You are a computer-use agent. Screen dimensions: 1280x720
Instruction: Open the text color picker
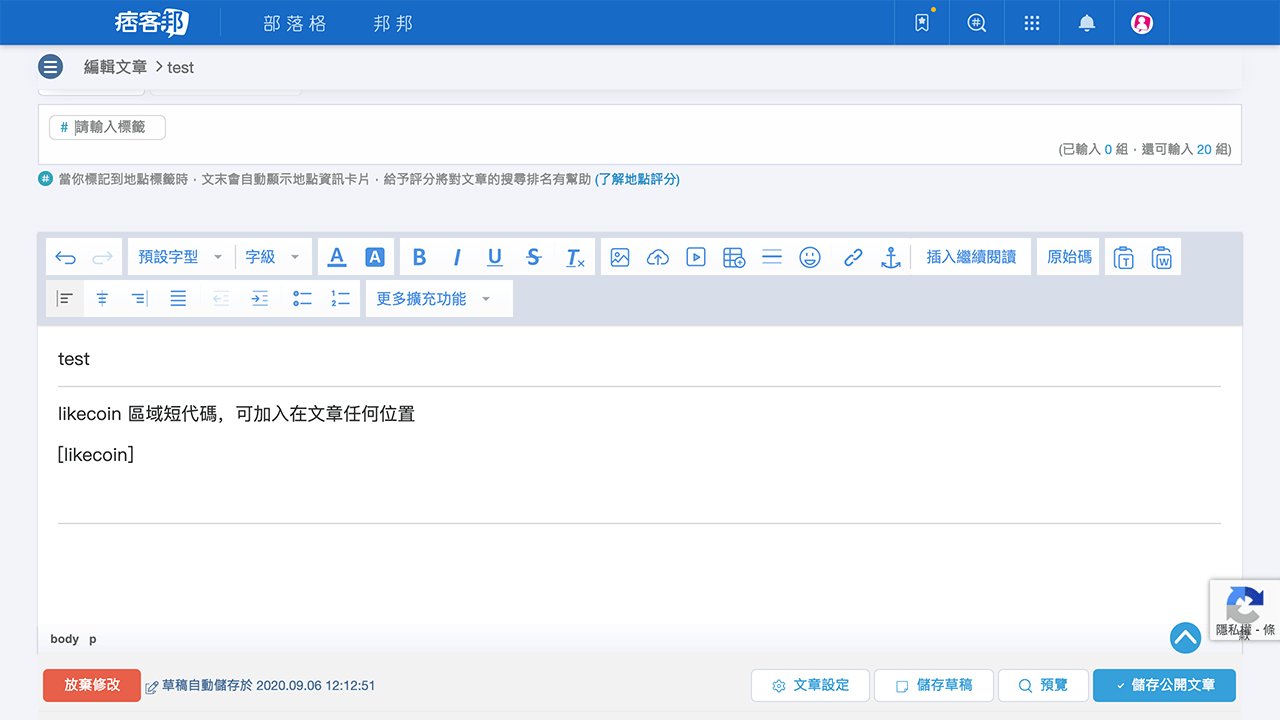coord(336,257)
